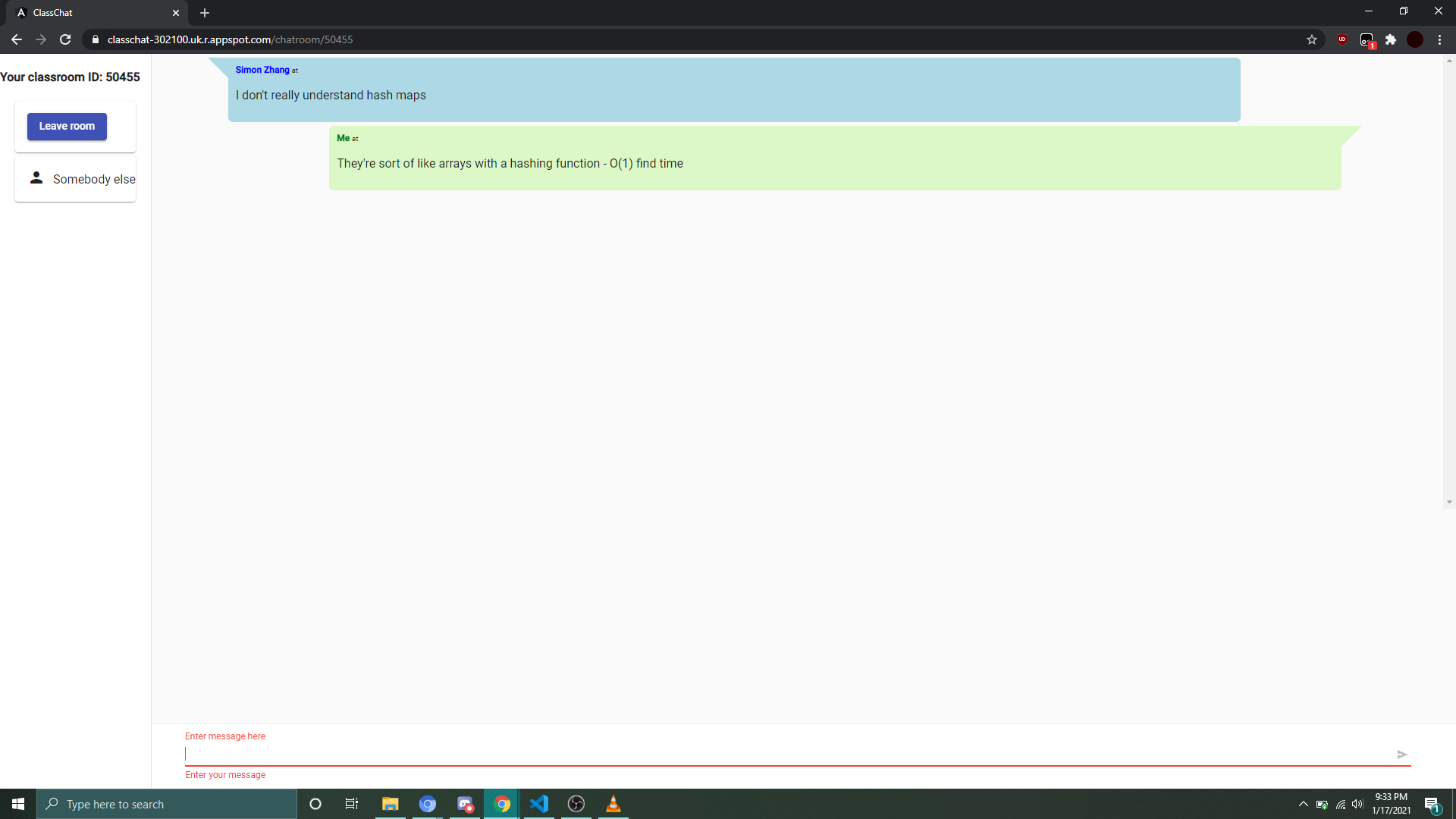Reload the ClassChat page
Screen dimensions: 1456x819
coord(65,39)
